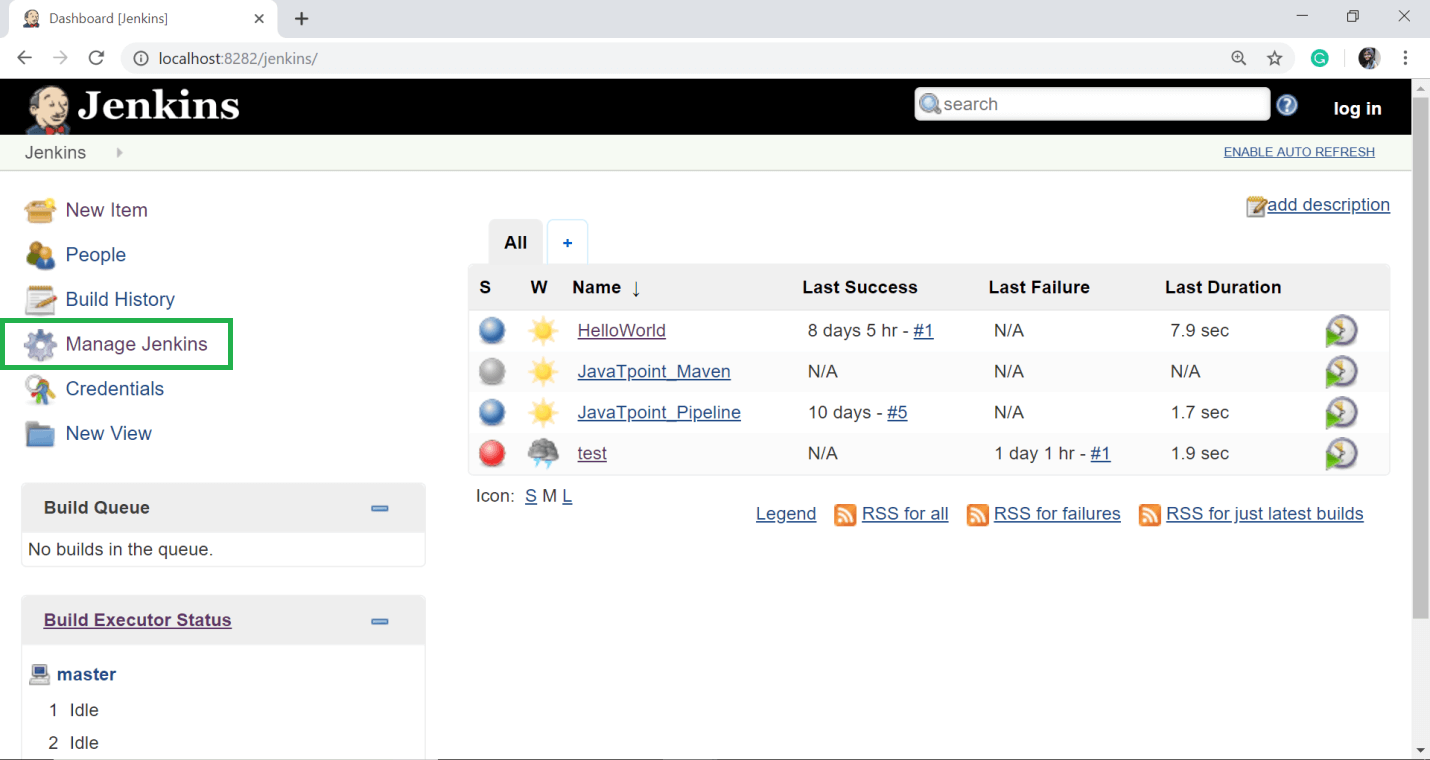This screenshot has width=1430, height=760.
Task: Click the People icon in sidebar
Action: pyautogui.click(x=40, y=255)
